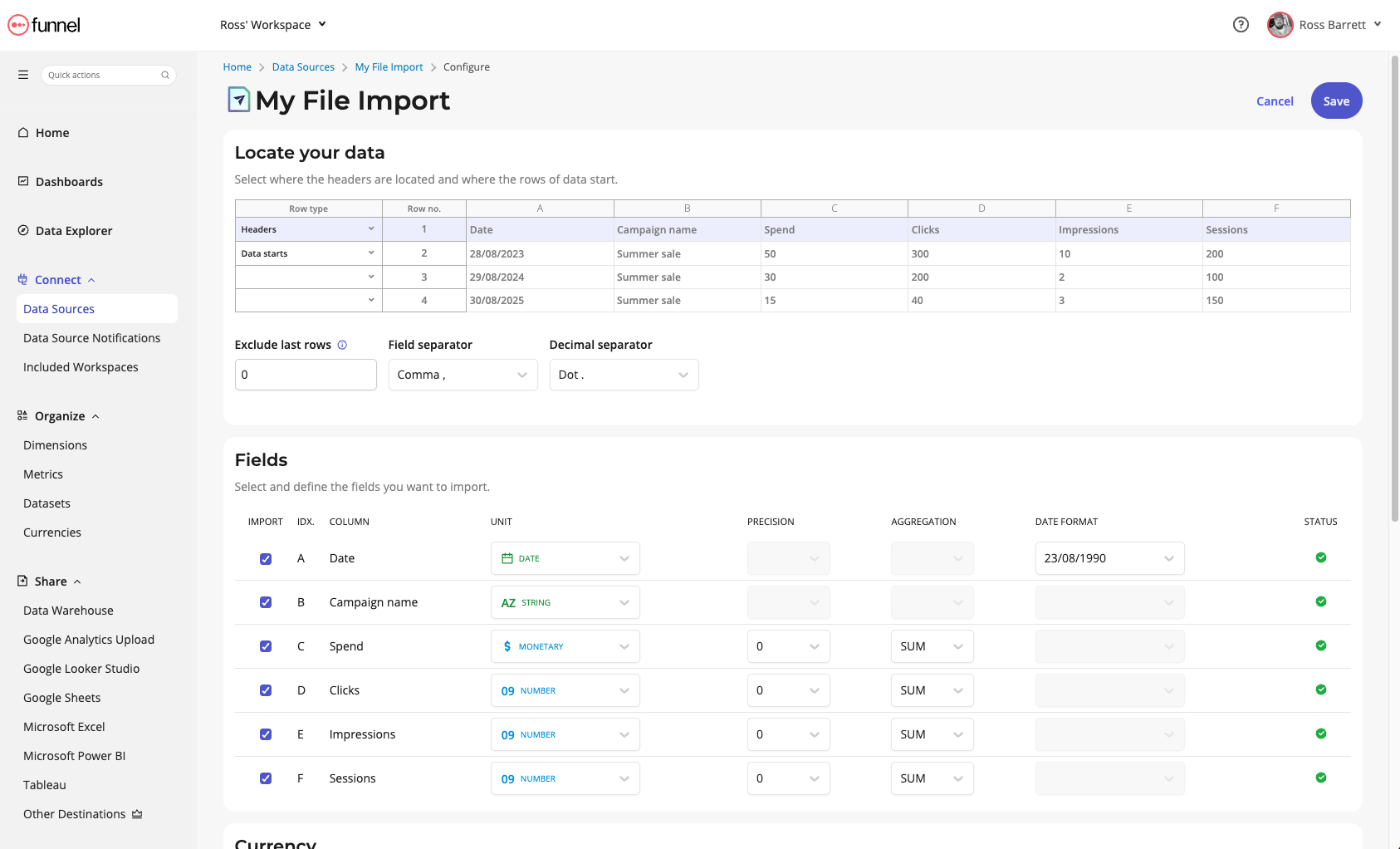Click the info icon next to Exclude last rows
The width and height of the screenshot is (1400, 849).
[x=342, y=345]
